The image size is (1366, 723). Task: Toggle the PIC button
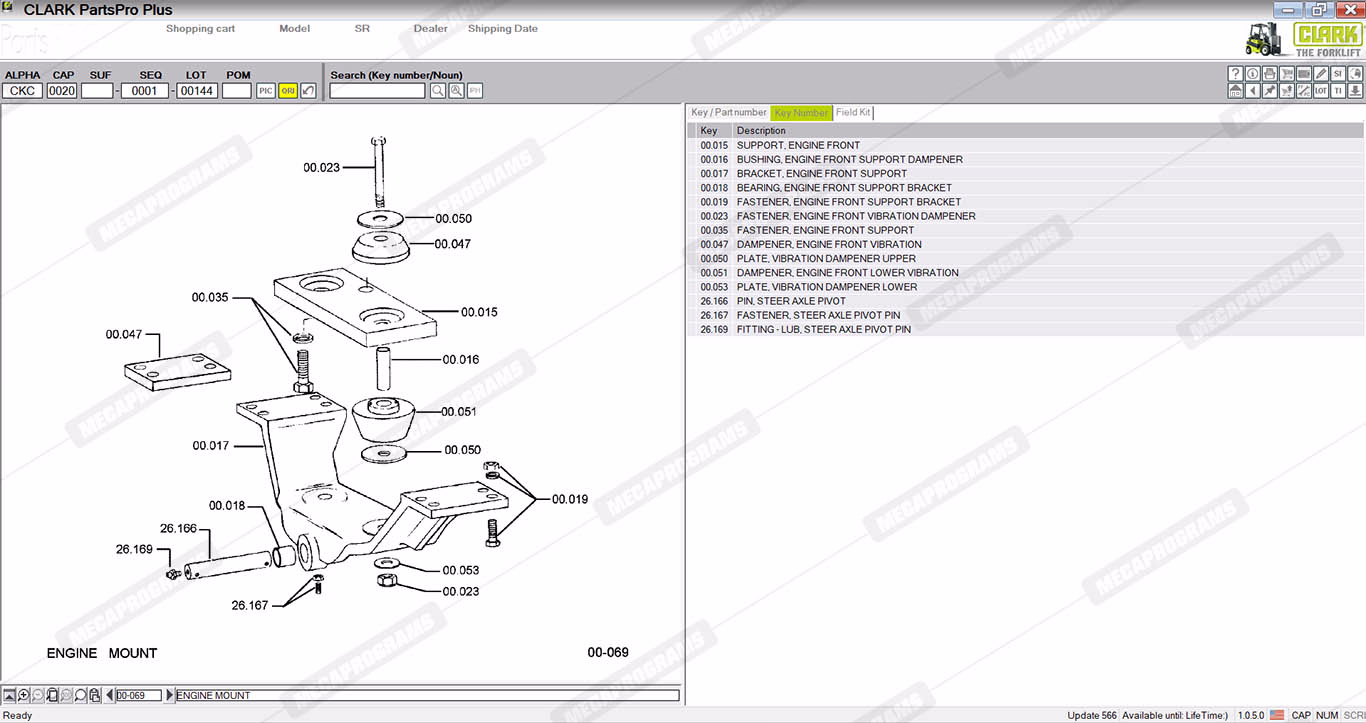pos(265,91)
